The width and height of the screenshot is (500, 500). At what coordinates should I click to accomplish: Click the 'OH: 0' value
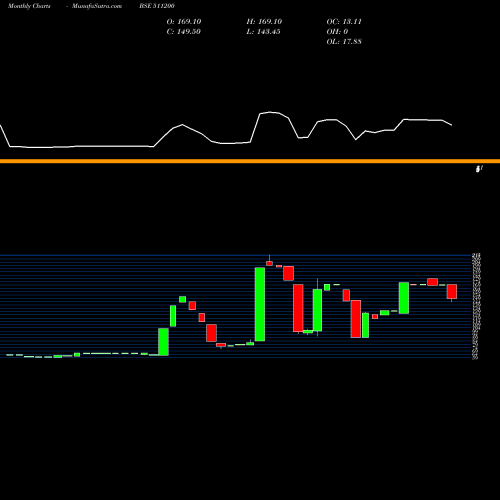click(337, 32)
